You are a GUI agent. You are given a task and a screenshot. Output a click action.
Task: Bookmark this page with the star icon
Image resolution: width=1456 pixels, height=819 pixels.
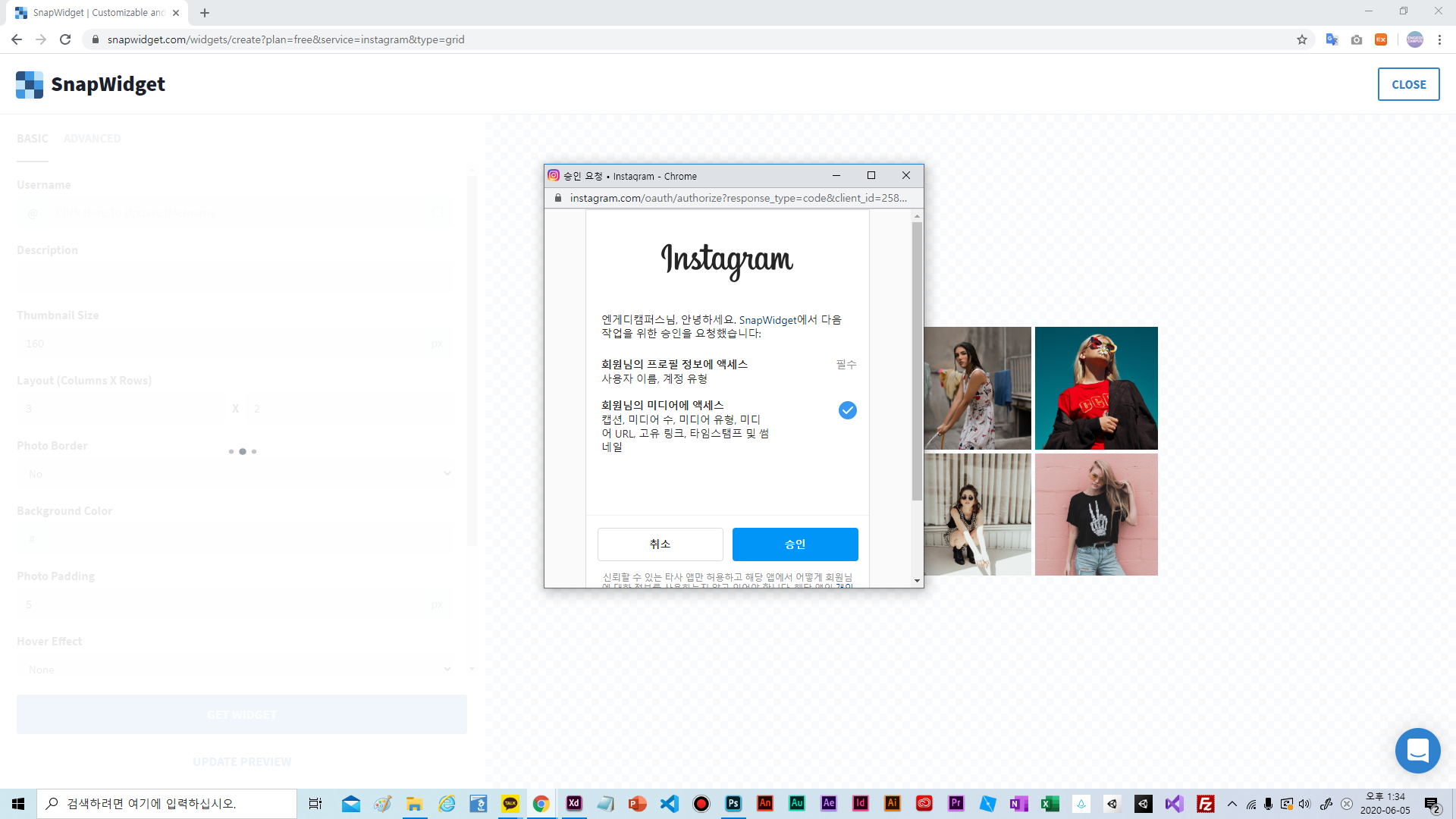click(x=1301, y=39)
